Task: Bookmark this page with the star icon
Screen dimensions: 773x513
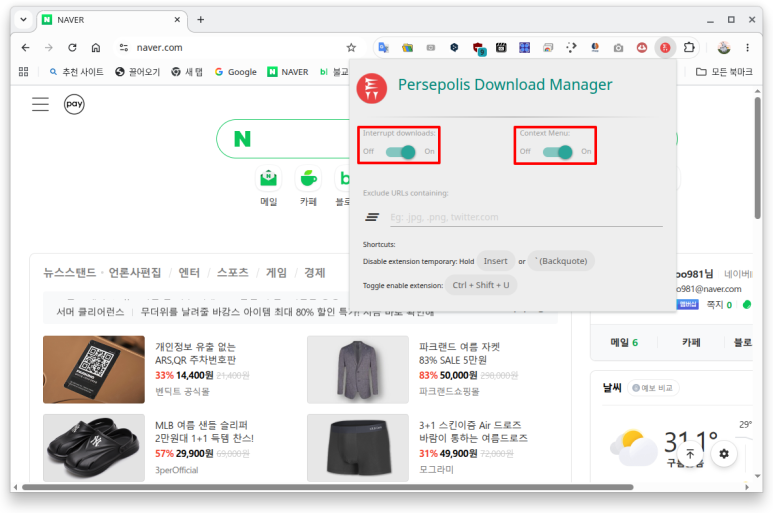Action: click(351, 48)
